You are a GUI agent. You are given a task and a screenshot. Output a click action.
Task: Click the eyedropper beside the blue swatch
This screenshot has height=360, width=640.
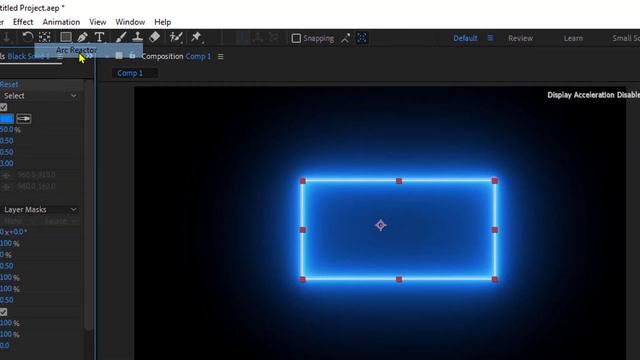click(x=24, y=119)
